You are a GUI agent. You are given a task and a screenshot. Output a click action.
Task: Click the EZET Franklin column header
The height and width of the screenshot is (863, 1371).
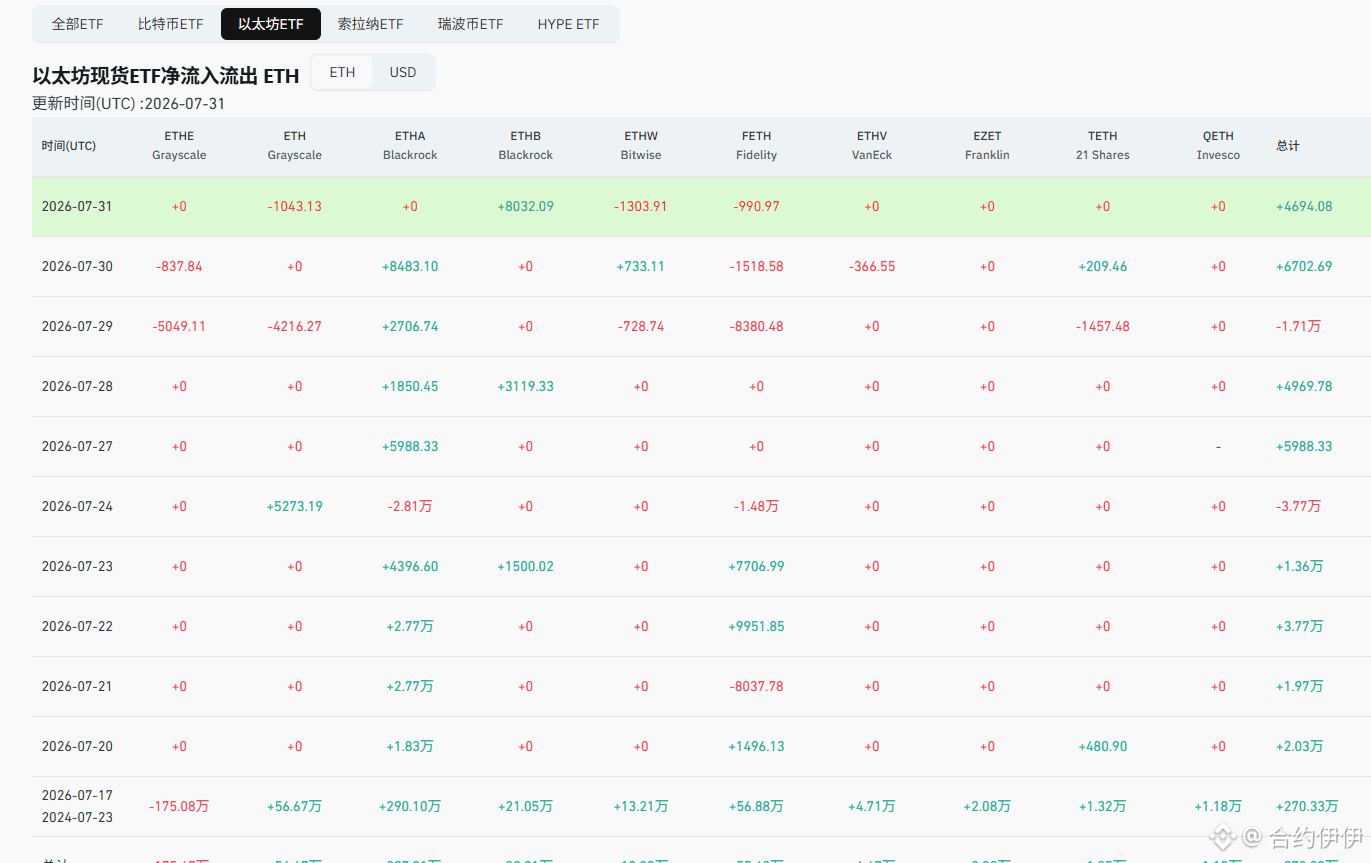click(x=987, y=146)
